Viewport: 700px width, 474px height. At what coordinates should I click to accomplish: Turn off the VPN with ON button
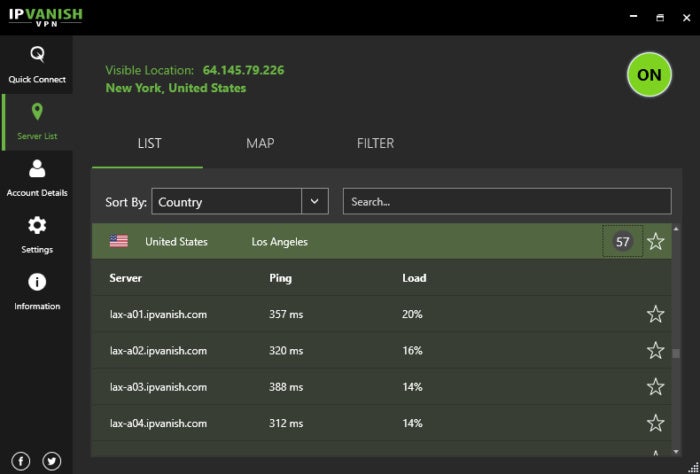point(649,75)
